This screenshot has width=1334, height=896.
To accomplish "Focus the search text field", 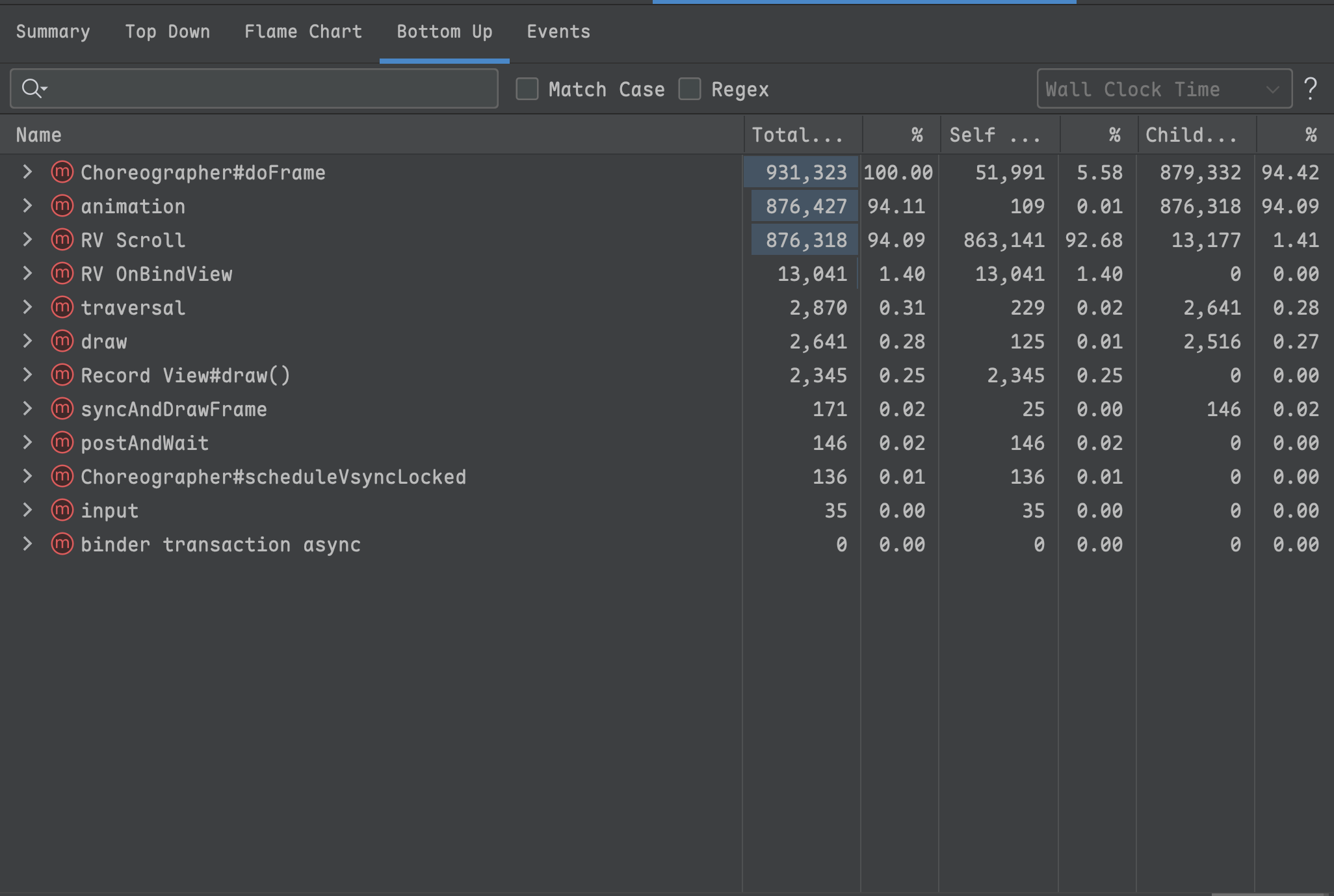I will [273, 89].
